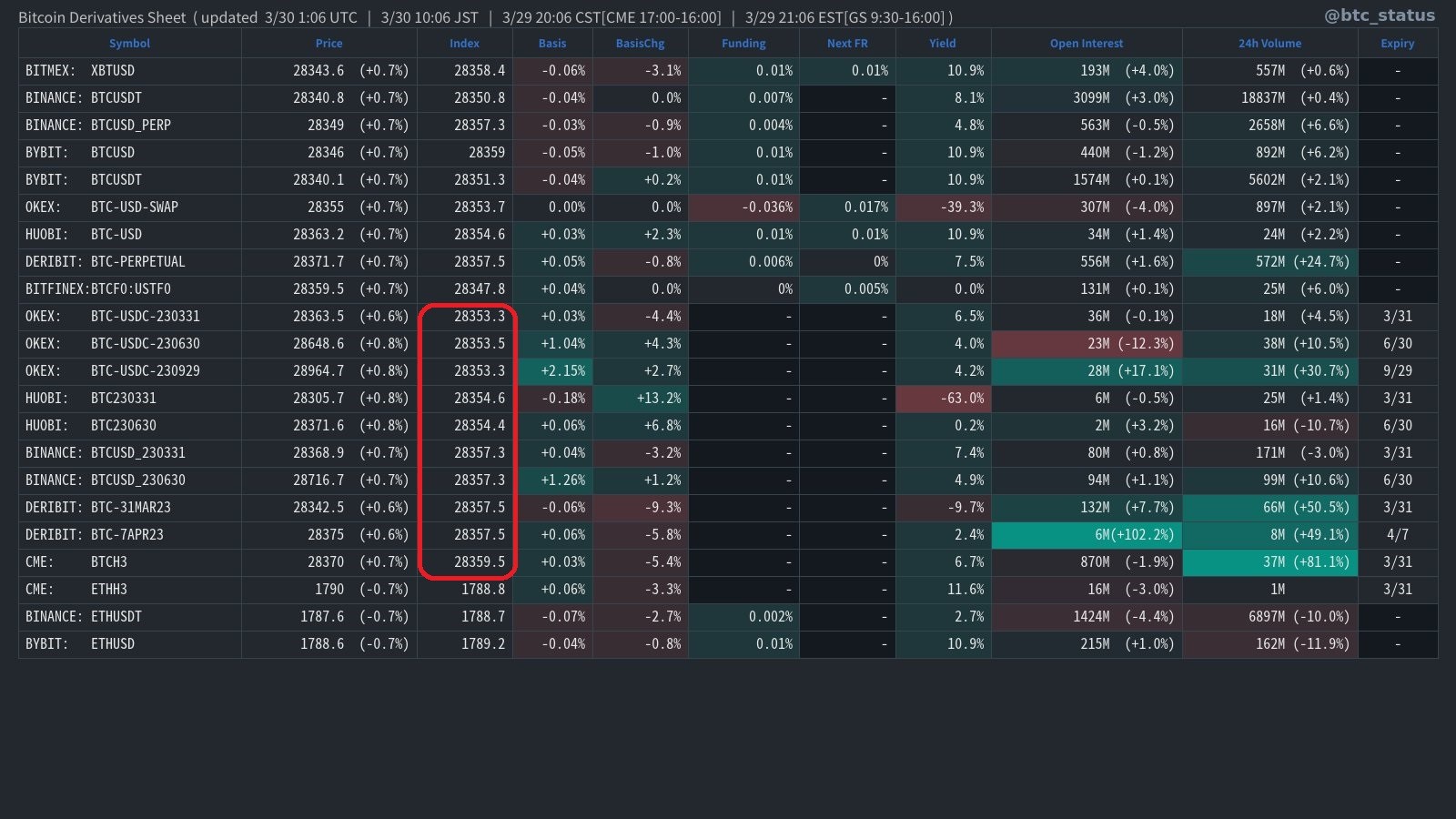Image resolution: width=1456 pixels, height=819 pixels.
Task: Select the CME: BTCH3 symbol cell
Action: coord(130,562)
